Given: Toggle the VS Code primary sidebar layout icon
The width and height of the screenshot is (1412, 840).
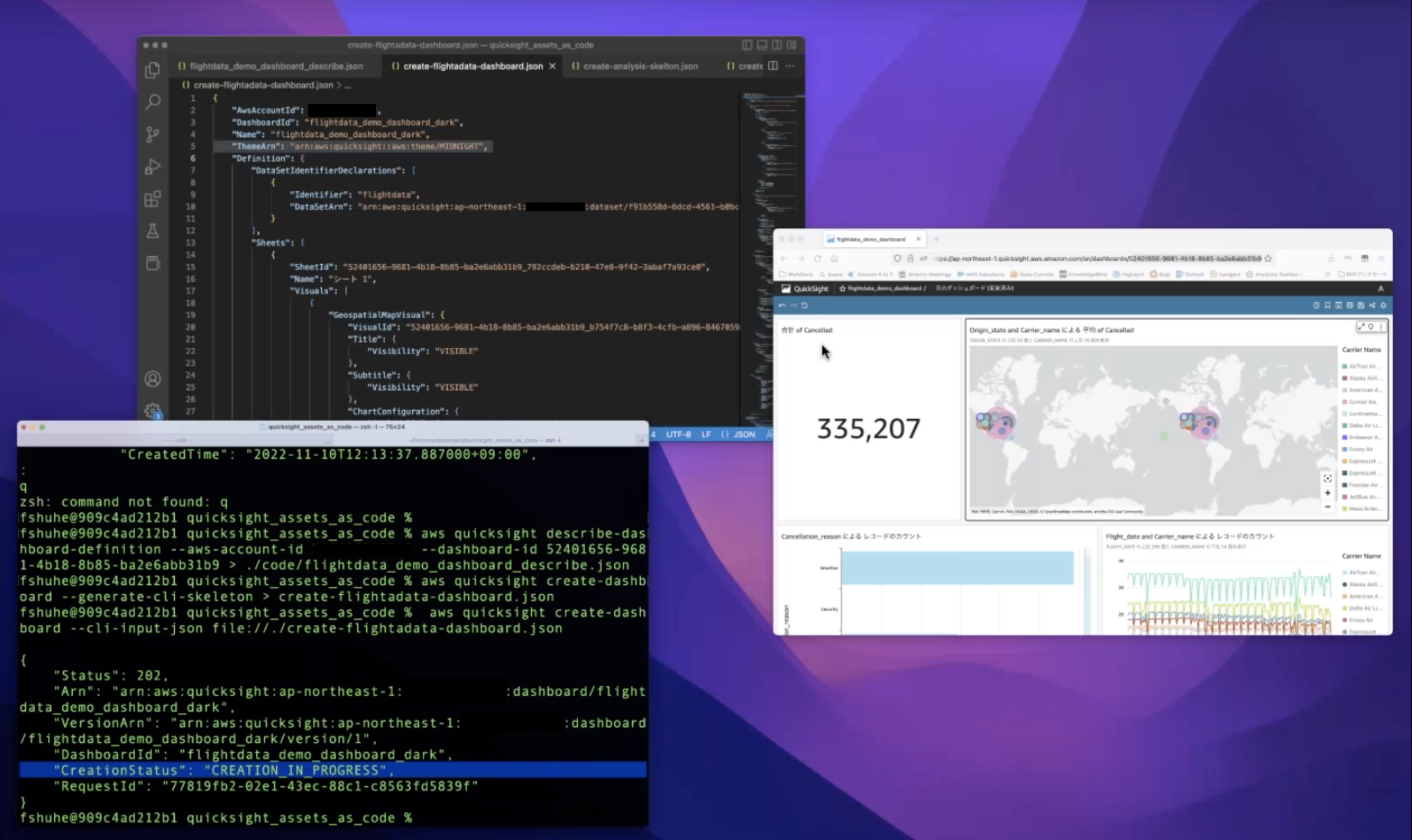Looking at the screenshot, I should click(x=747, y=45).
